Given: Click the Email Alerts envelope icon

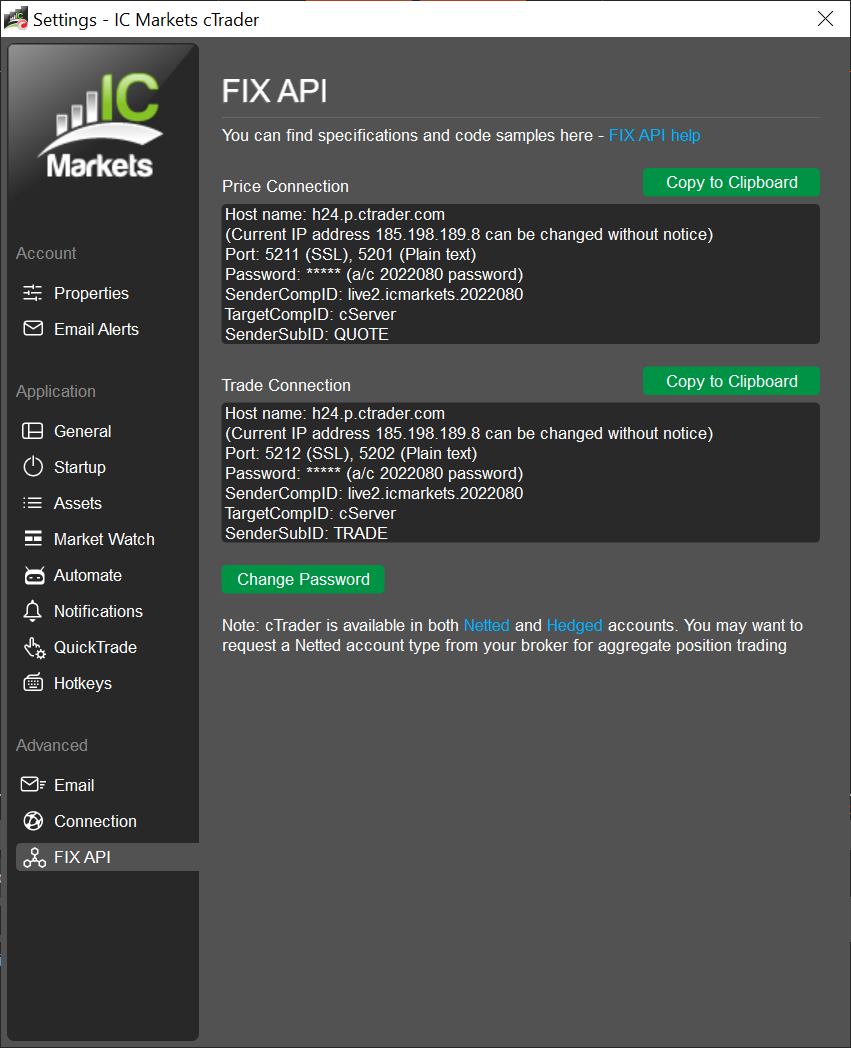Looking at the screenshot, I should [x=33, y=328].
